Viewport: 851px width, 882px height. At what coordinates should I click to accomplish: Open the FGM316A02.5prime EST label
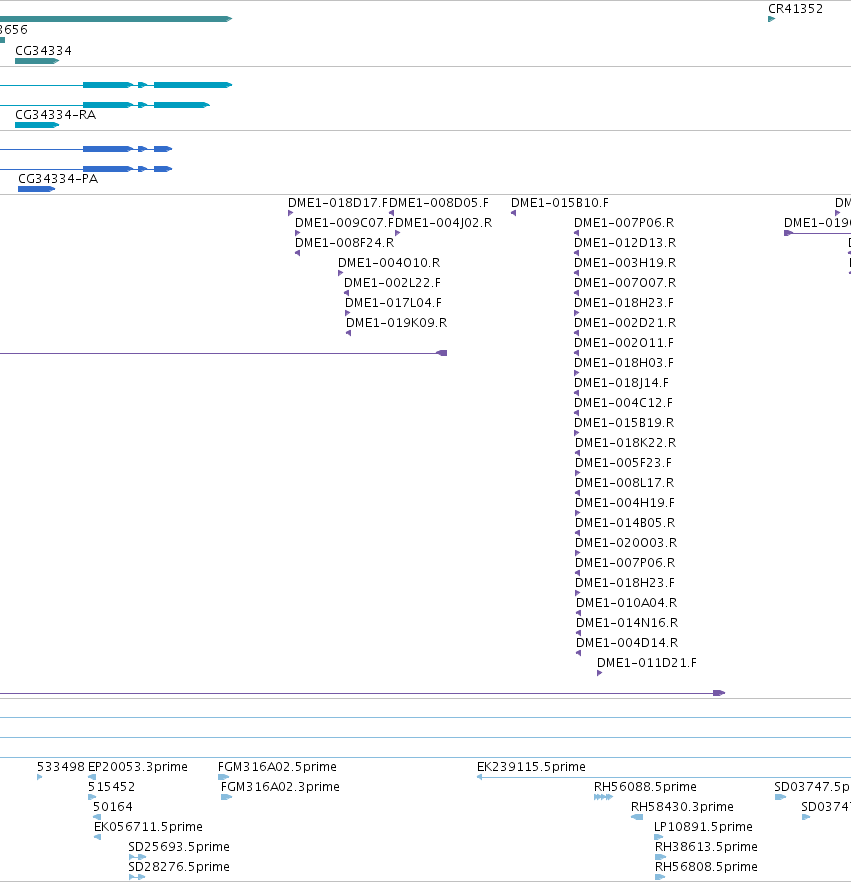277,767
